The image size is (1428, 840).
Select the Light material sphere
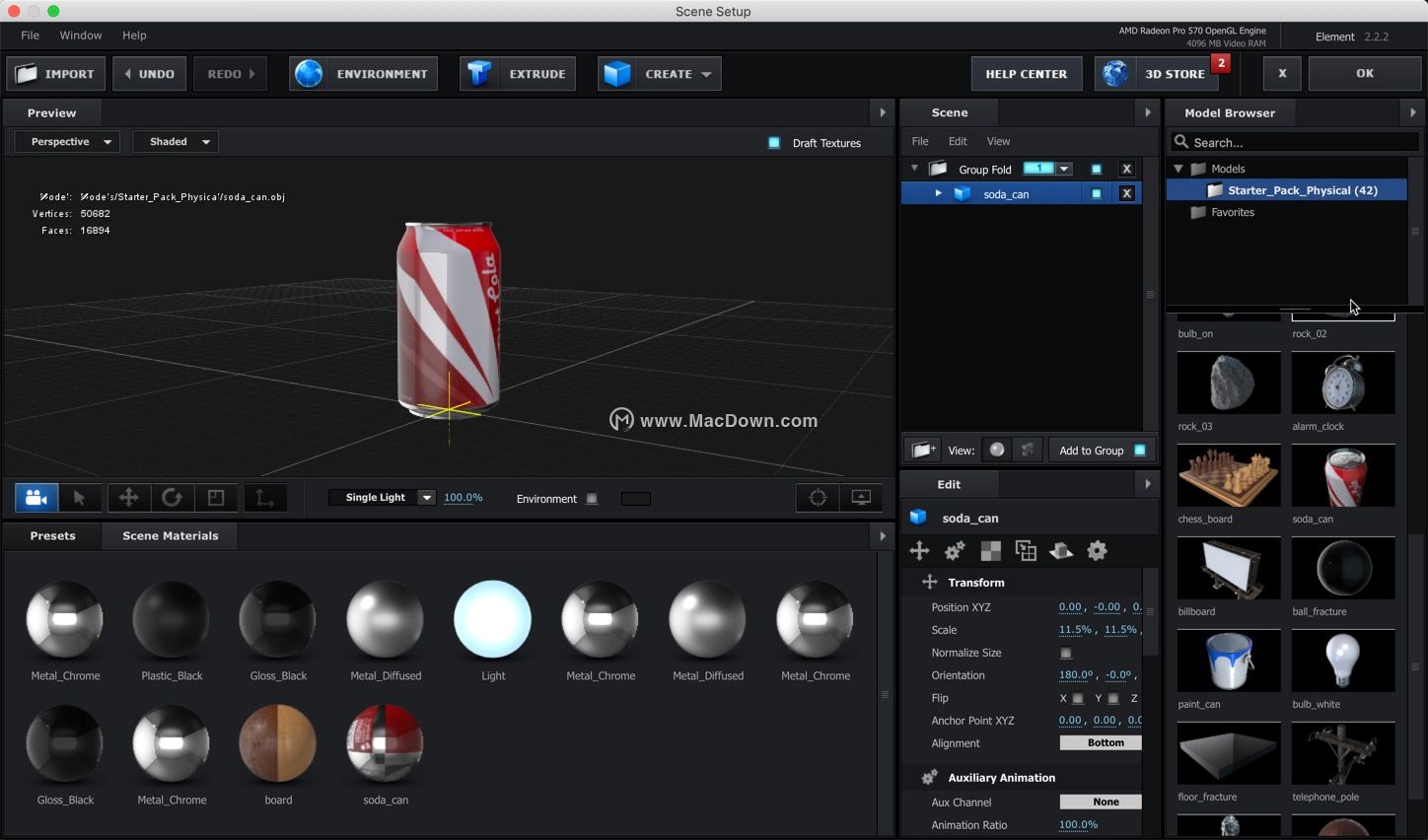tap(492, 619)
